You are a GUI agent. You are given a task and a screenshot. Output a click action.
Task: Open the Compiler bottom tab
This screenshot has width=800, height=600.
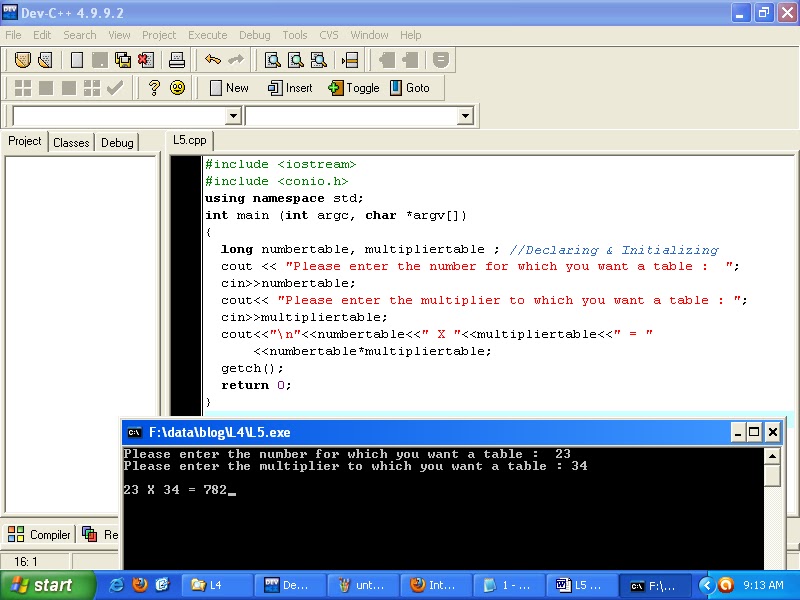point(39,535)
